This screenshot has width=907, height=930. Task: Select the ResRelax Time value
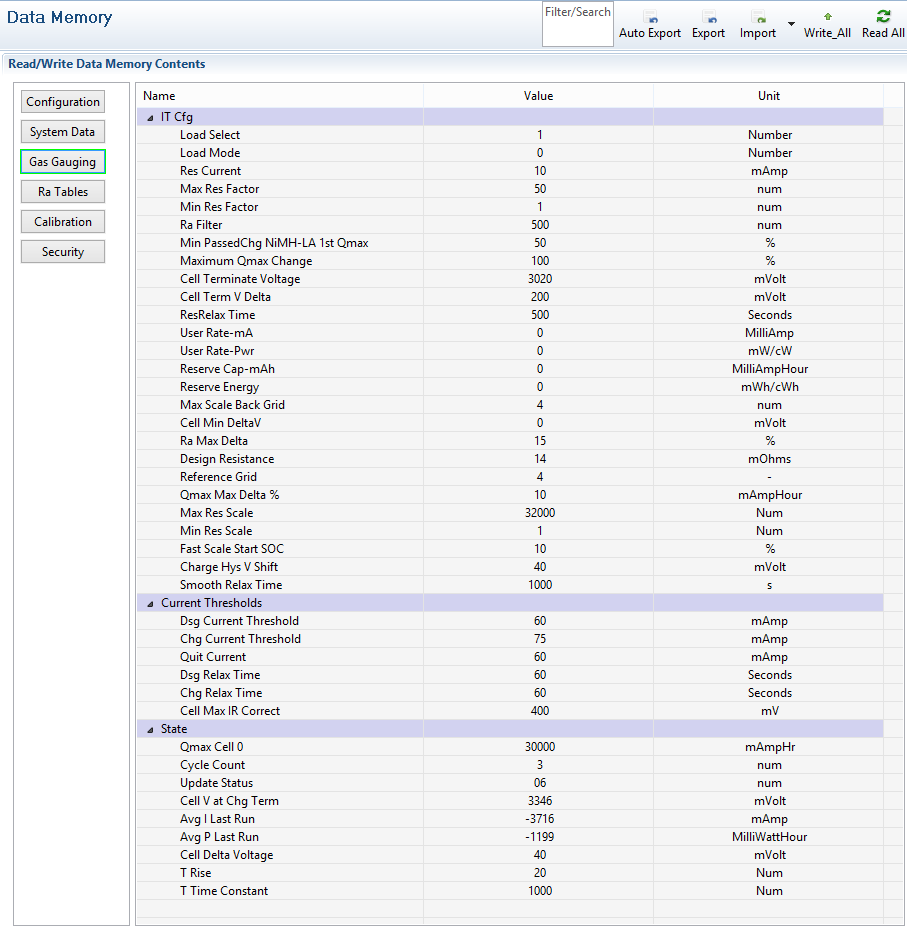tap(539, 315)
